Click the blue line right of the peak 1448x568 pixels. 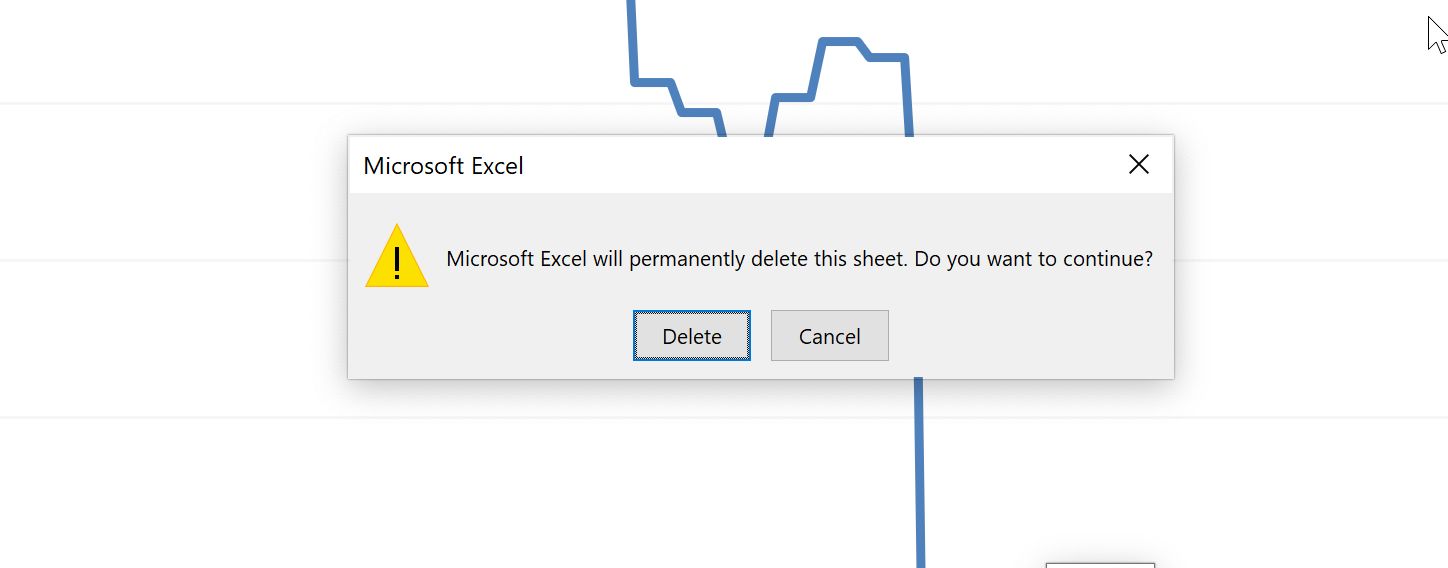tap(906, 95)
